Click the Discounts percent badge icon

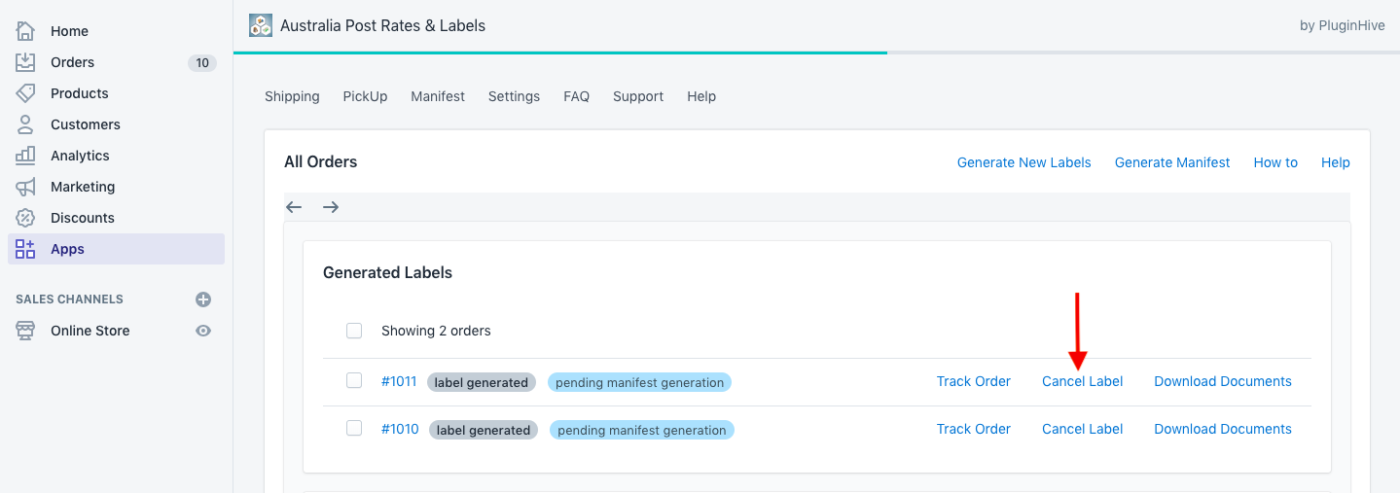coord(25,217)
